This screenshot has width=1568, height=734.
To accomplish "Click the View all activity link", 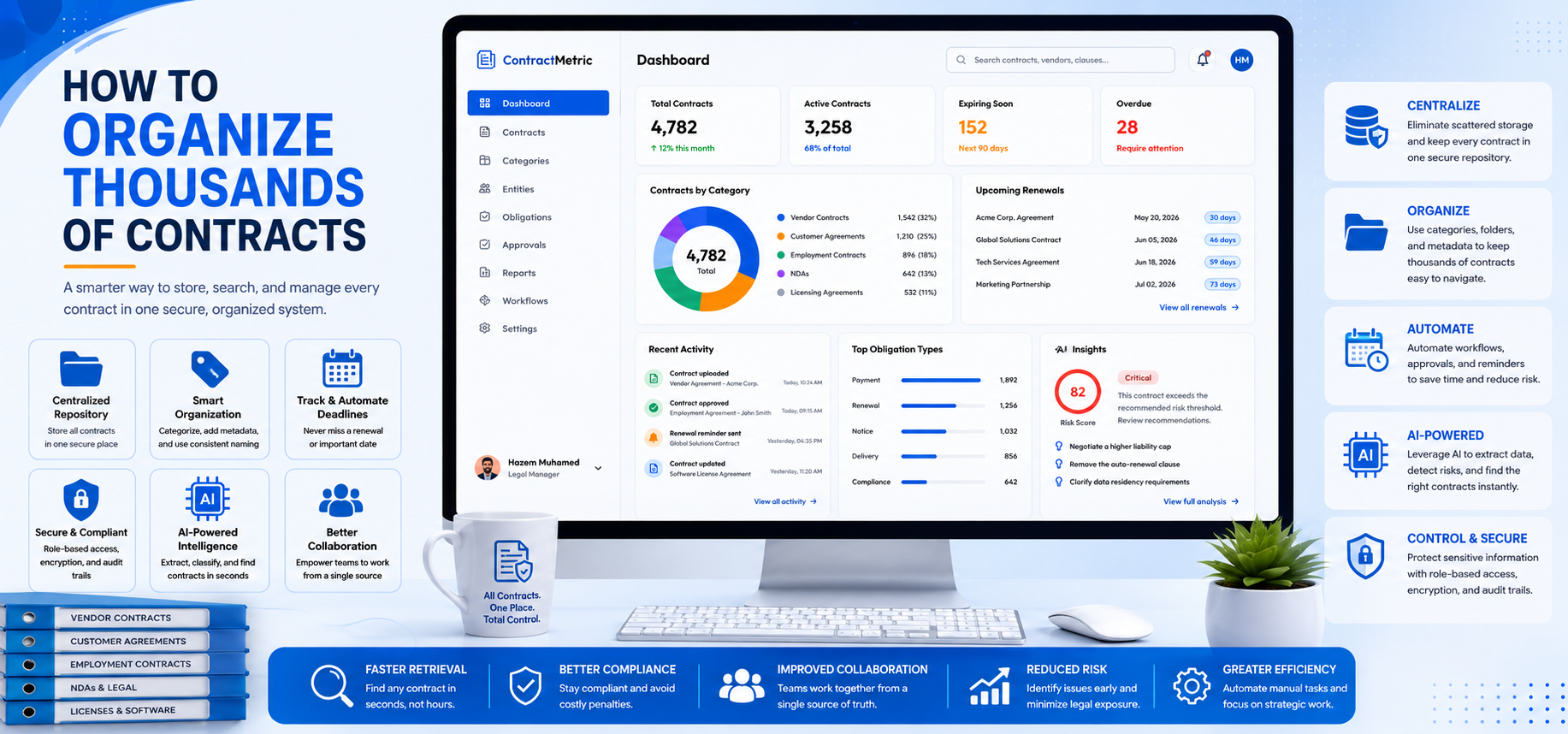I will 784,502.
